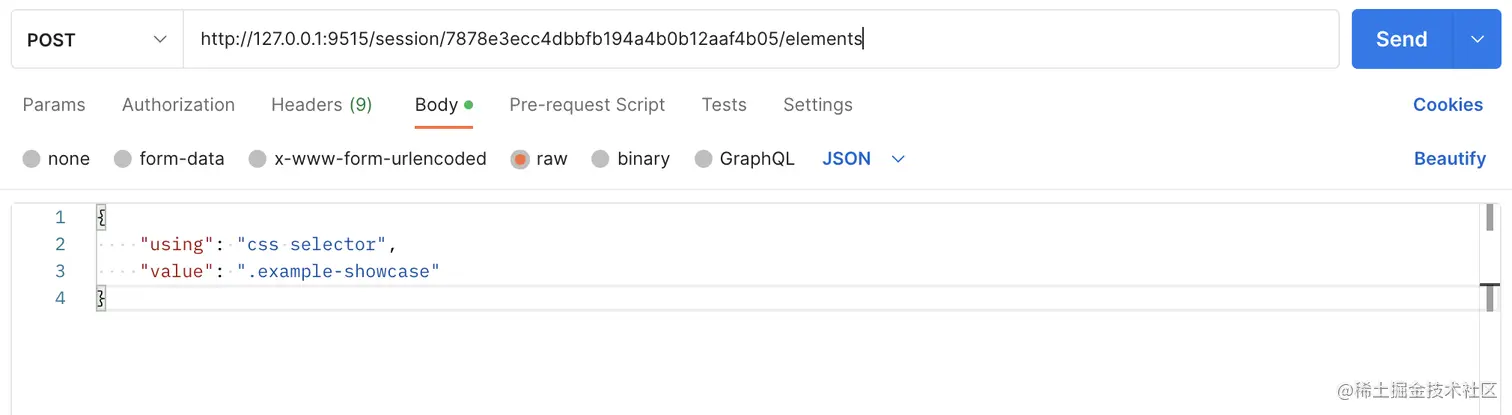The height and width of the screenshot is (415, 1512).
Task: Click the Send button
Action: (1400, 40)
